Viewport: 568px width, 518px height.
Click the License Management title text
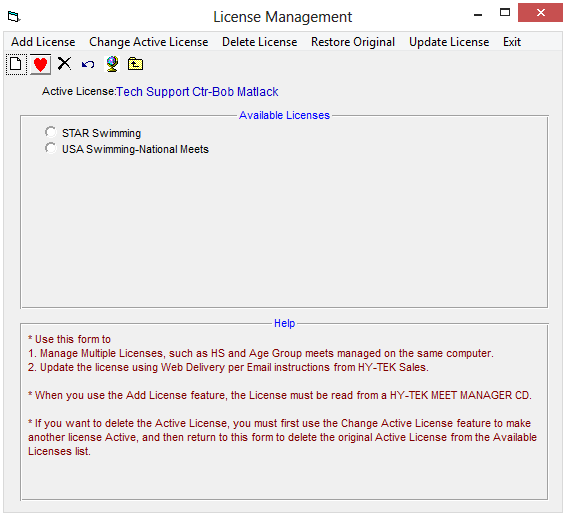click(283, 17)
